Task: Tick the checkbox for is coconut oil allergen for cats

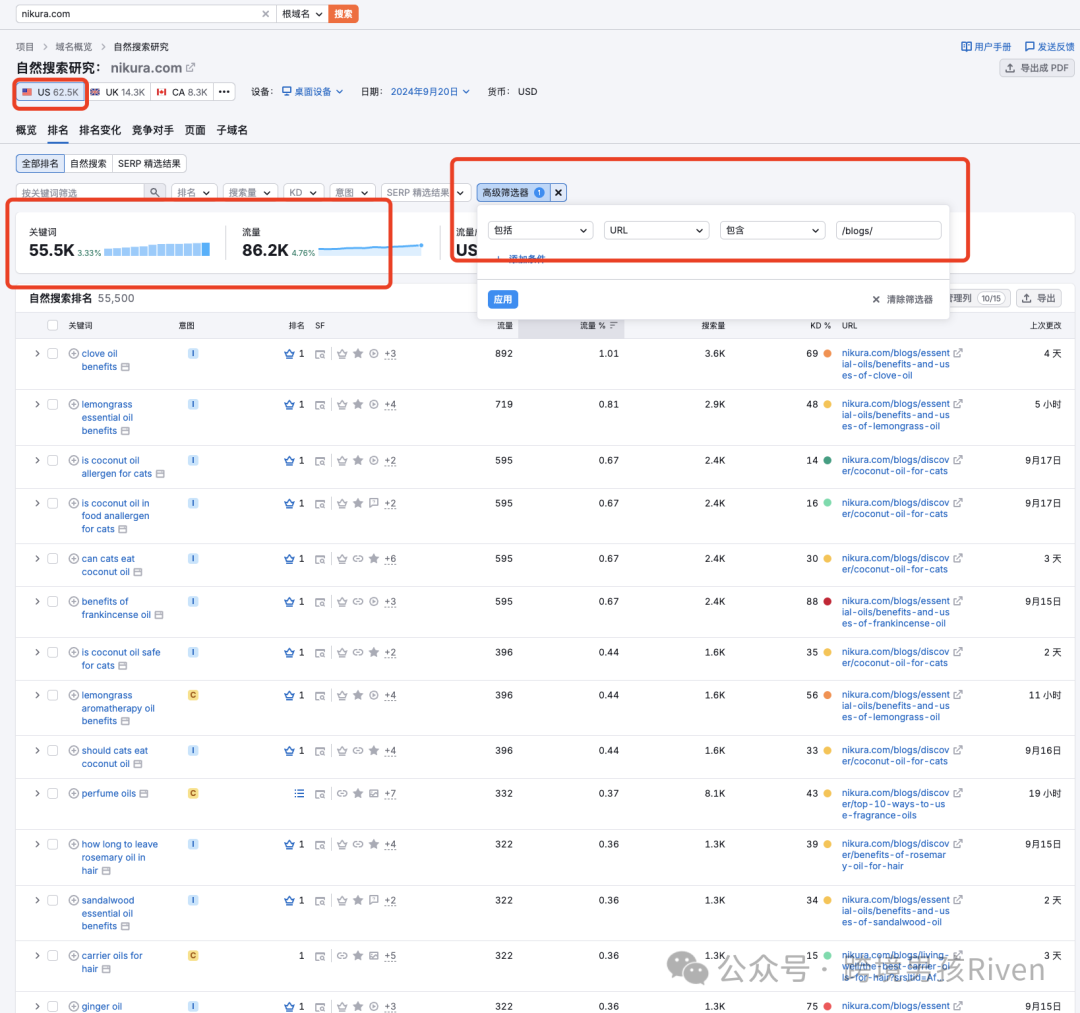Action: click(52, 461)
